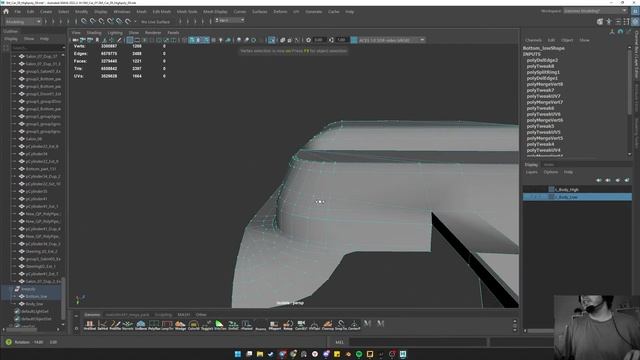Toggle snap to curves in the status line

tap(93, 21)
